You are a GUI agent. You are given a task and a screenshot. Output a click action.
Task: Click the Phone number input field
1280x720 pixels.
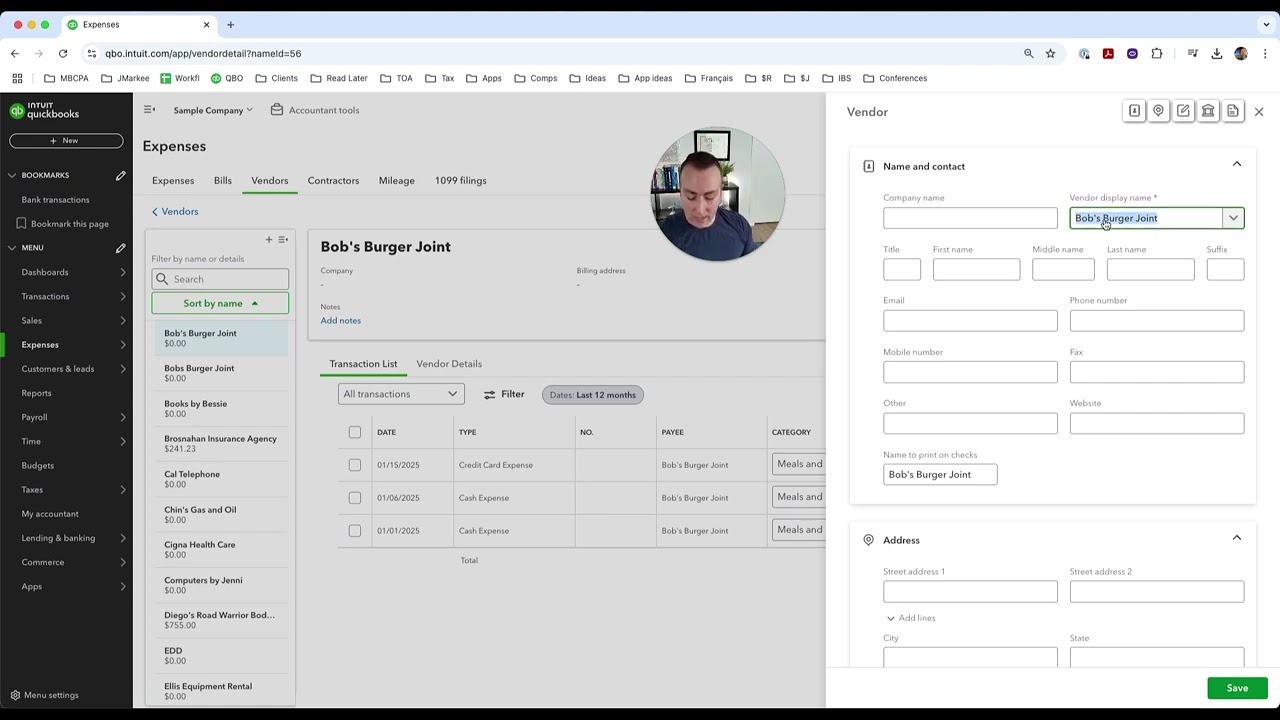tap(1157, 320)
